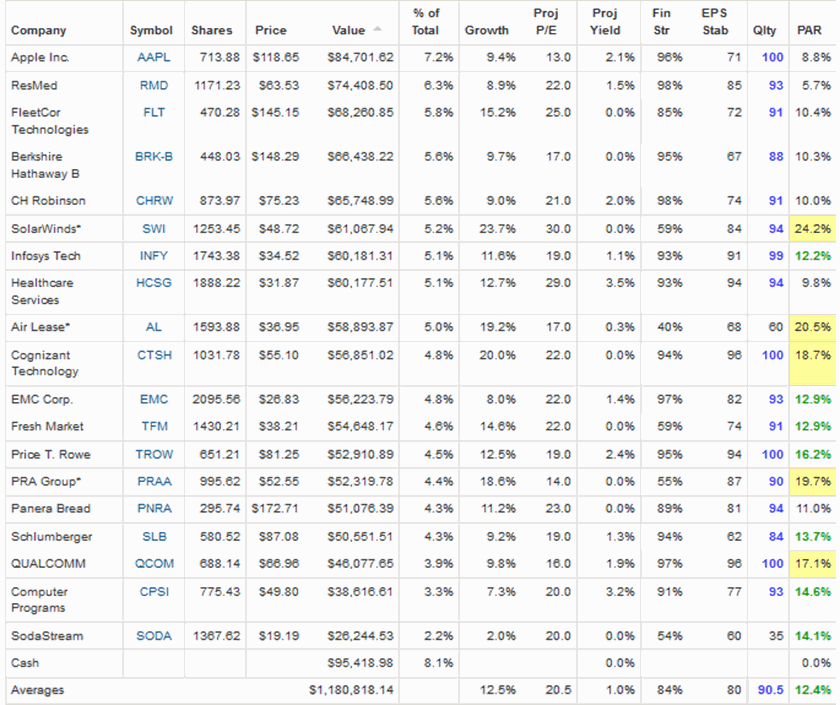Viewport: 840px width, 705px height.
Task: Click the highlighted 17.1% PAR for QUALCOMM
Action: pos(812,563)
